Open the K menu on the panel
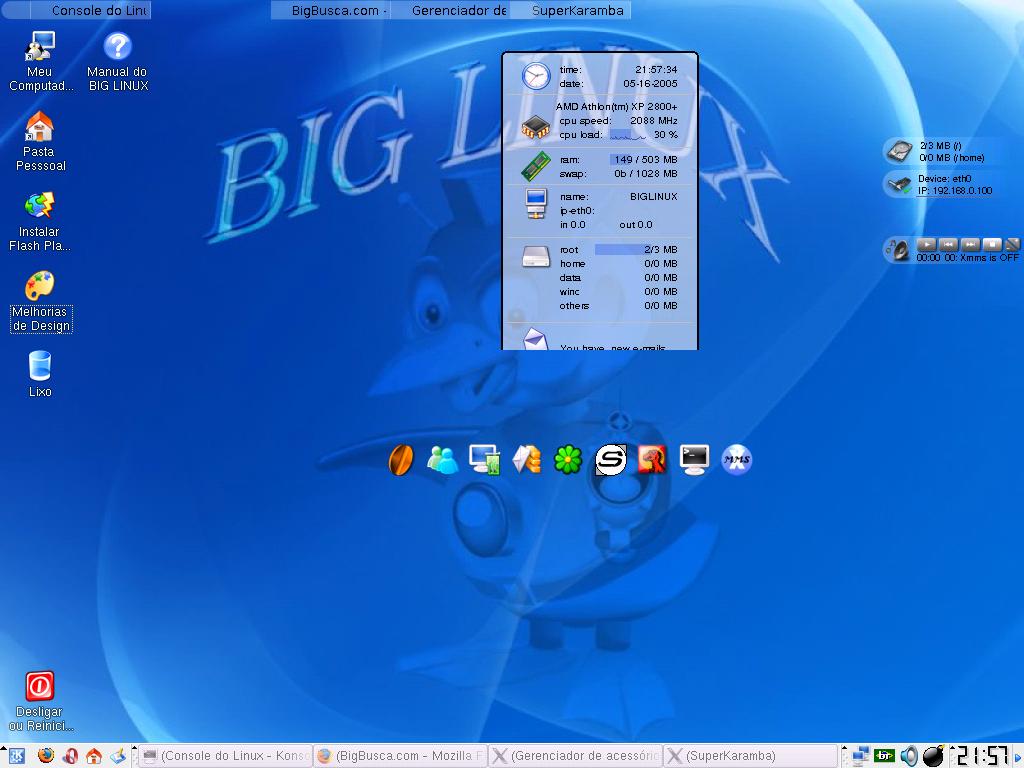This screenshot has width=1024, height=768. [x=16, y=756]
